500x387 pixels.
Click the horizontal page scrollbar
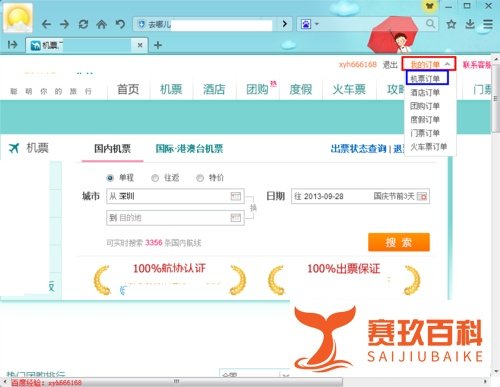[176, 381]
